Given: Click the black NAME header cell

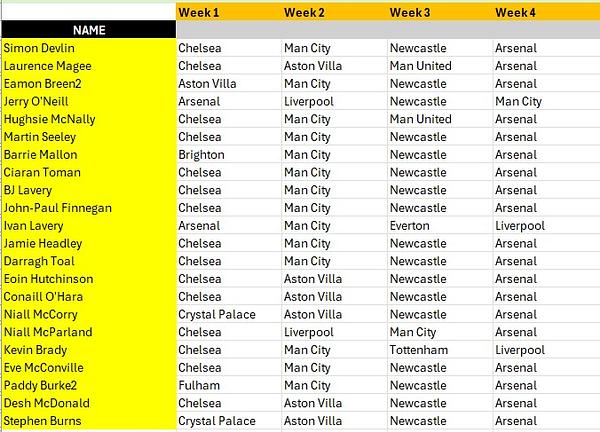Looking at the screenshot, I should point(88,30).
